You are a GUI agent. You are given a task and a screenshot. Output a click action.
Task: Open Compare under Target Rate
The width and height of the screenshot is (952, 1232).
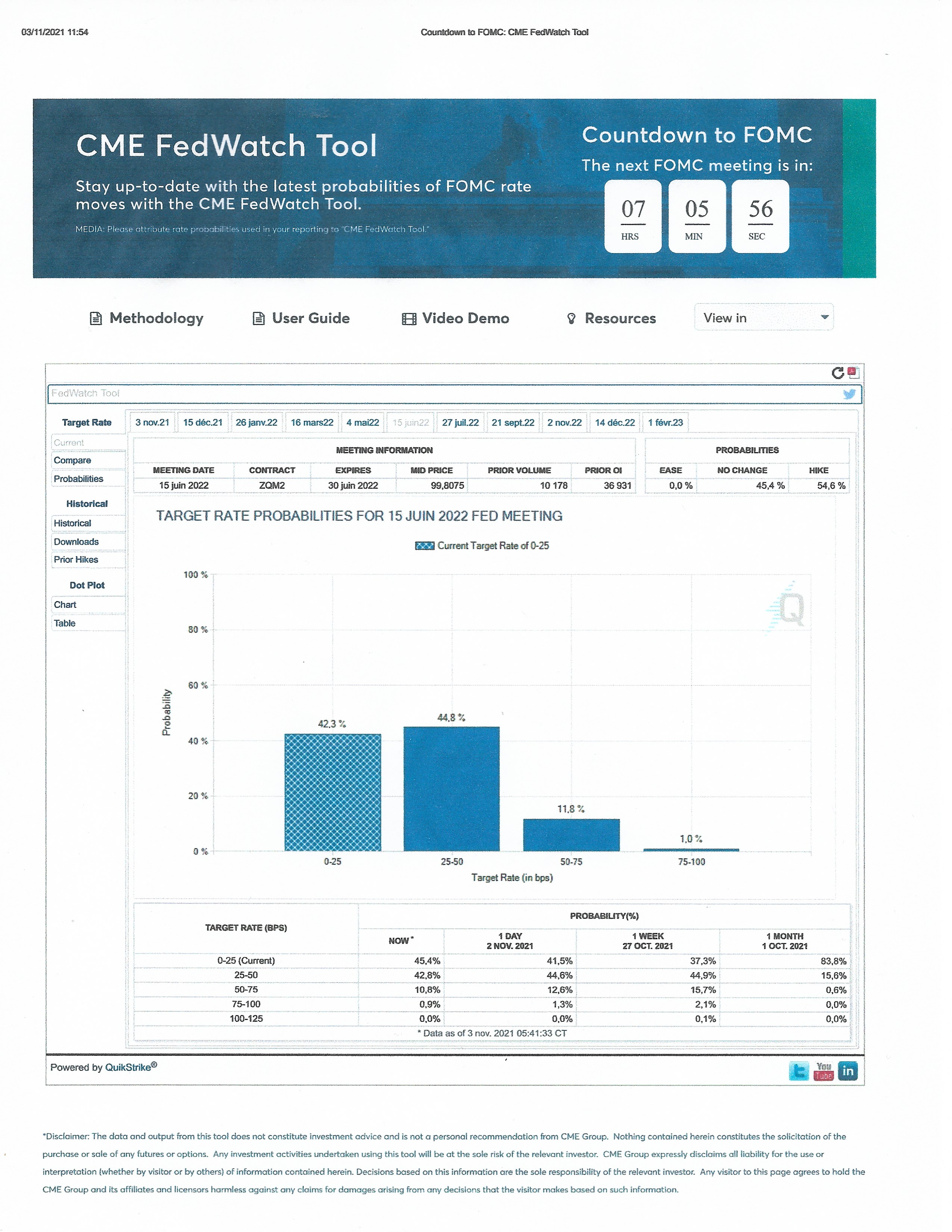72,460
